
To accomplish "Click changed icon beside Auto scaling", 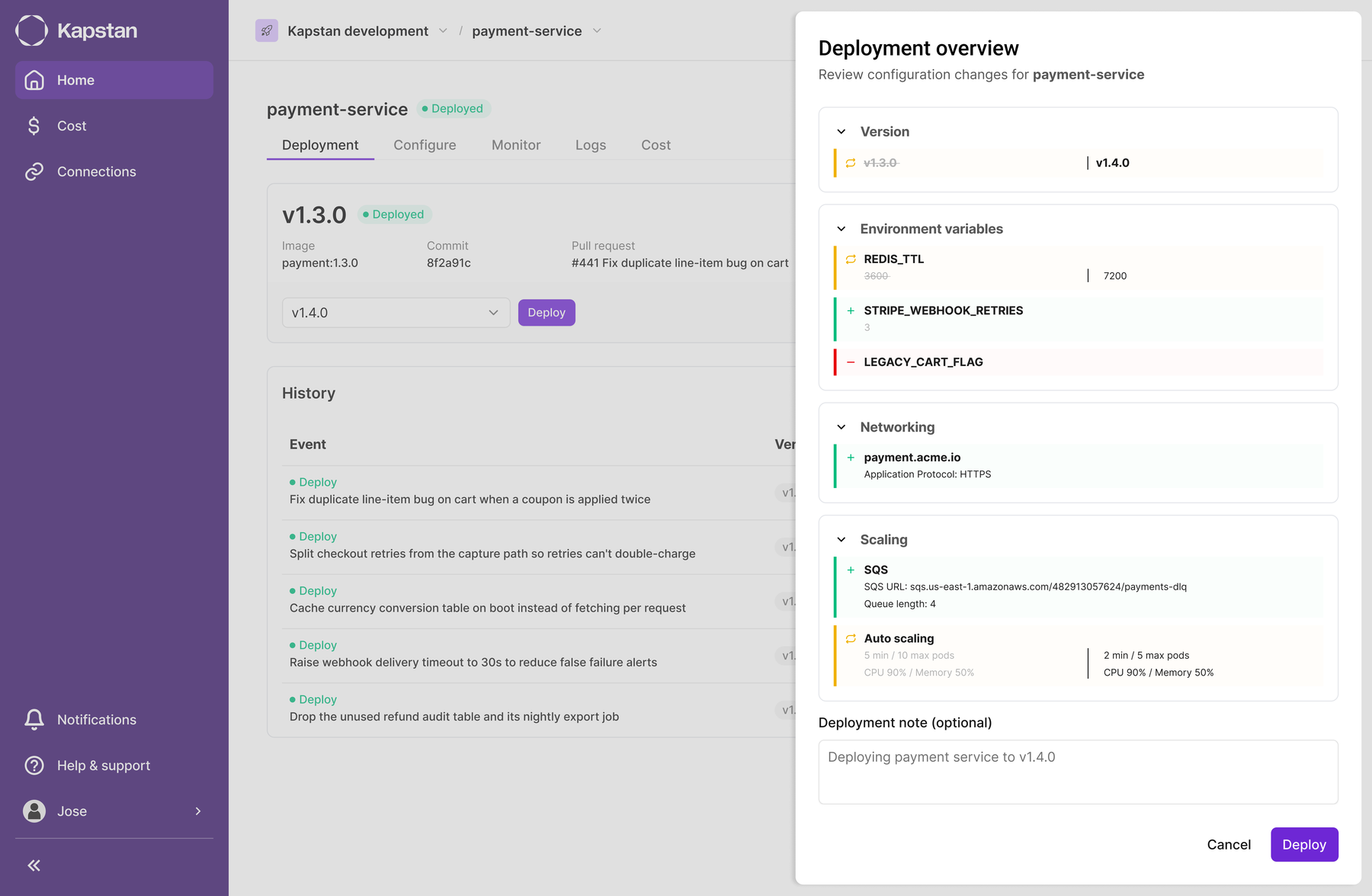I will point(851,639).
